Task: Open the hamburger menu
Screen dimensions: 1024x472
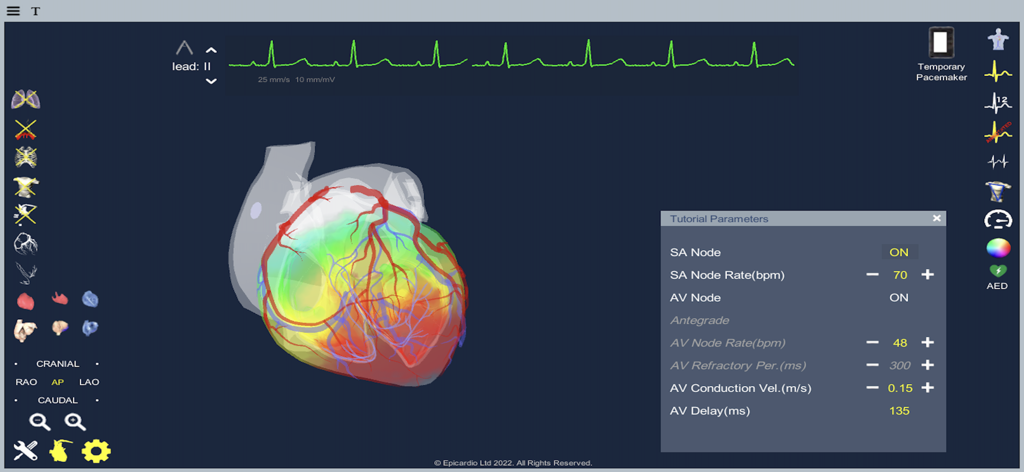Action: coord(13,11)
